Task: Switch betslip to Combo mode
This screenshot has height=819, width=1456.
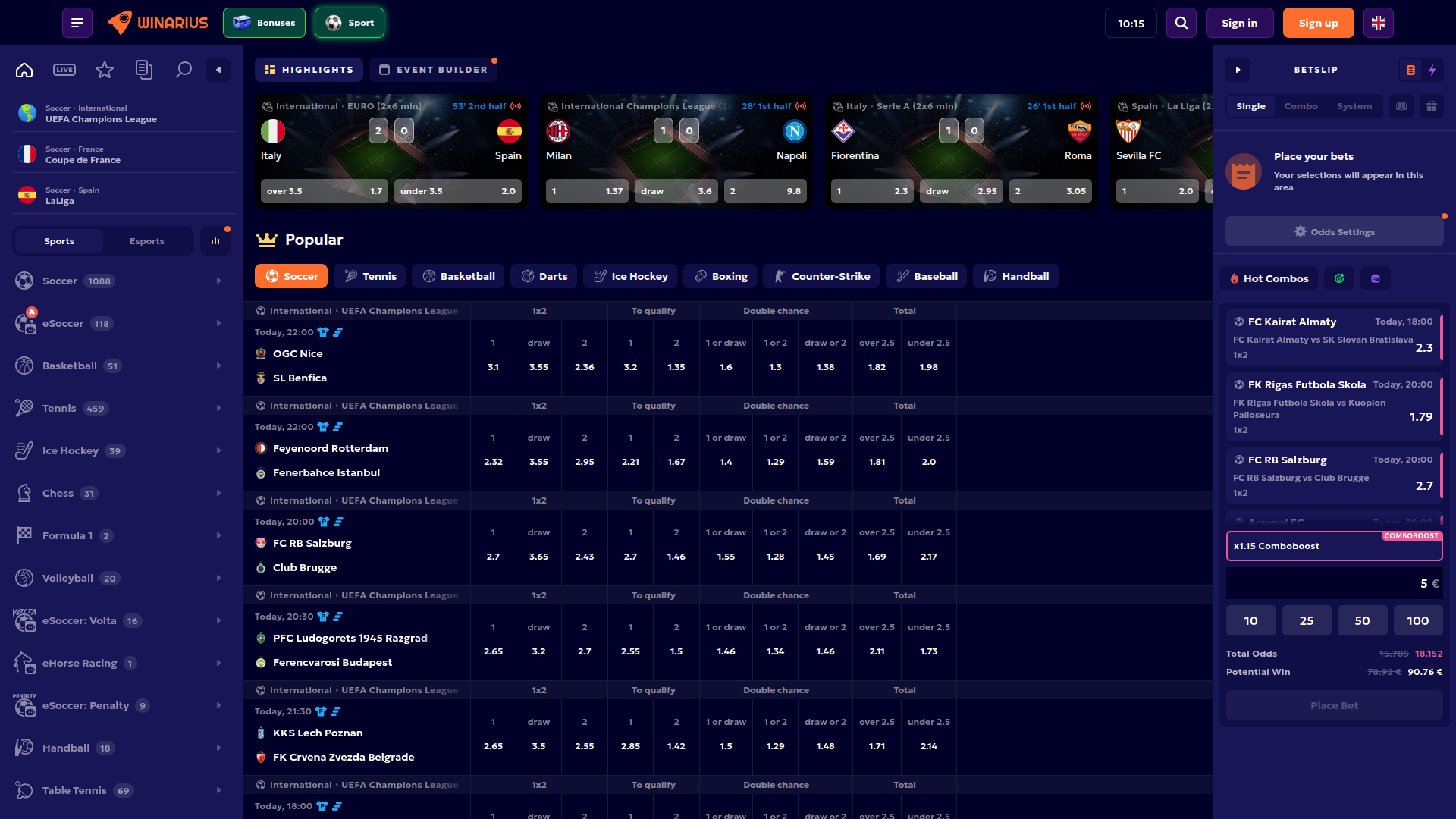Action: click(1301, 106)
